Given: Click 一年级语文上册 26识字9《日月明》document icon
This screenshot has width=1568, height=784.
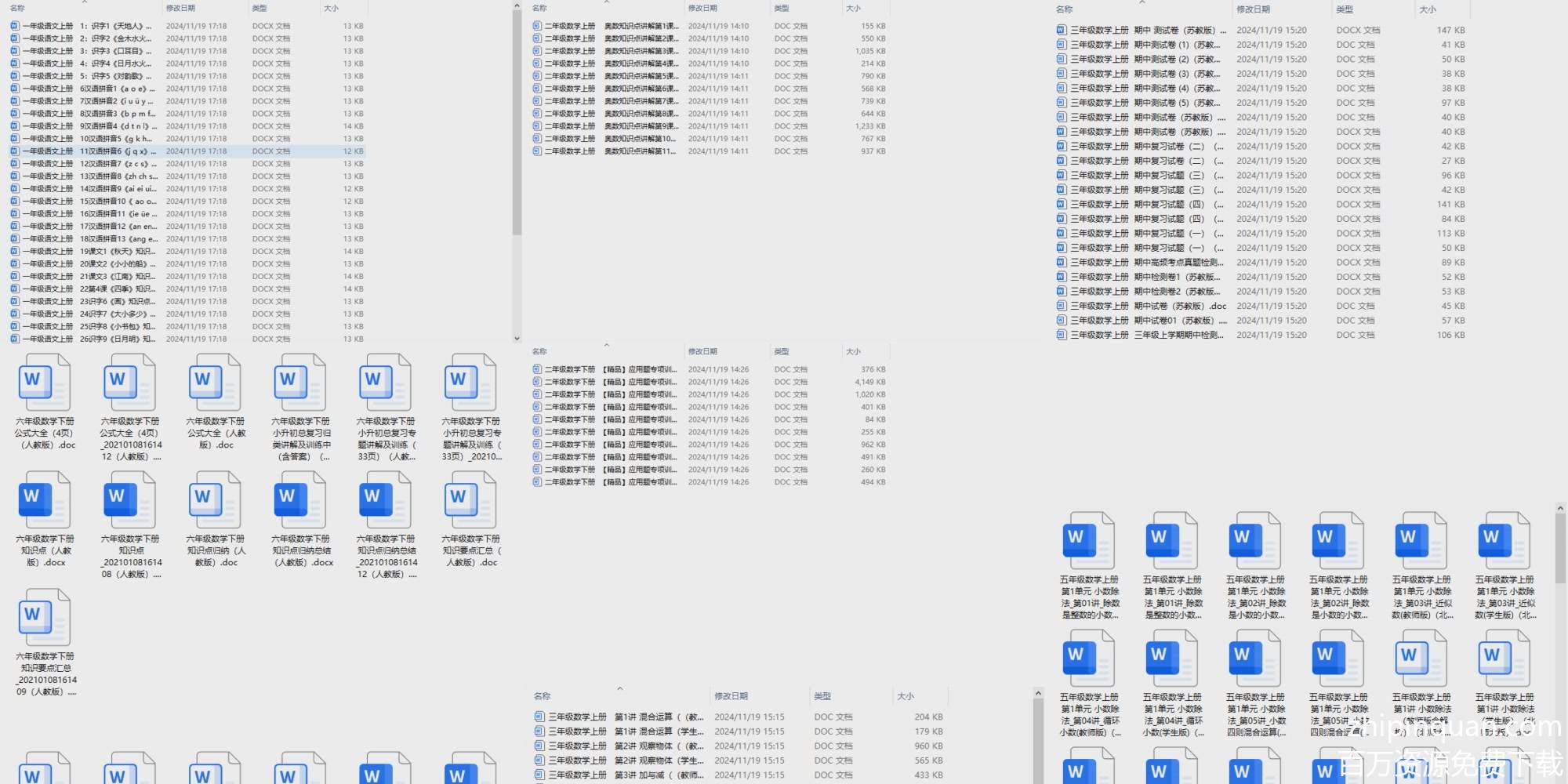Looking at the screenshot, I should tap(15, 339).
